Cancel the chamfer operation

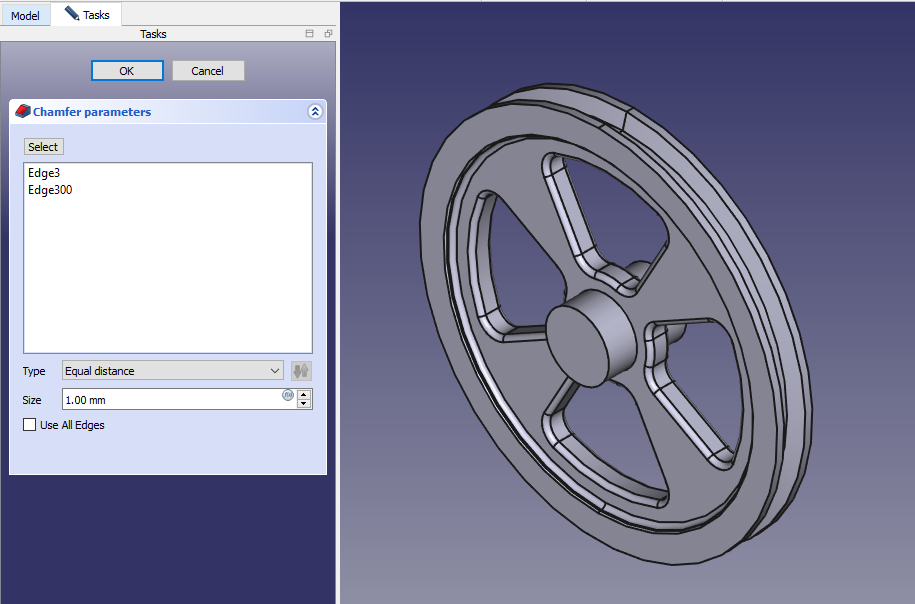coord(208,71)
